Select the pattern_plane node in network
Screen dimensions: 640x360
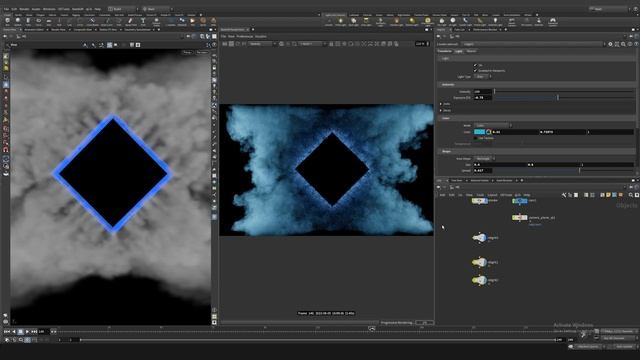pos(520,218)
